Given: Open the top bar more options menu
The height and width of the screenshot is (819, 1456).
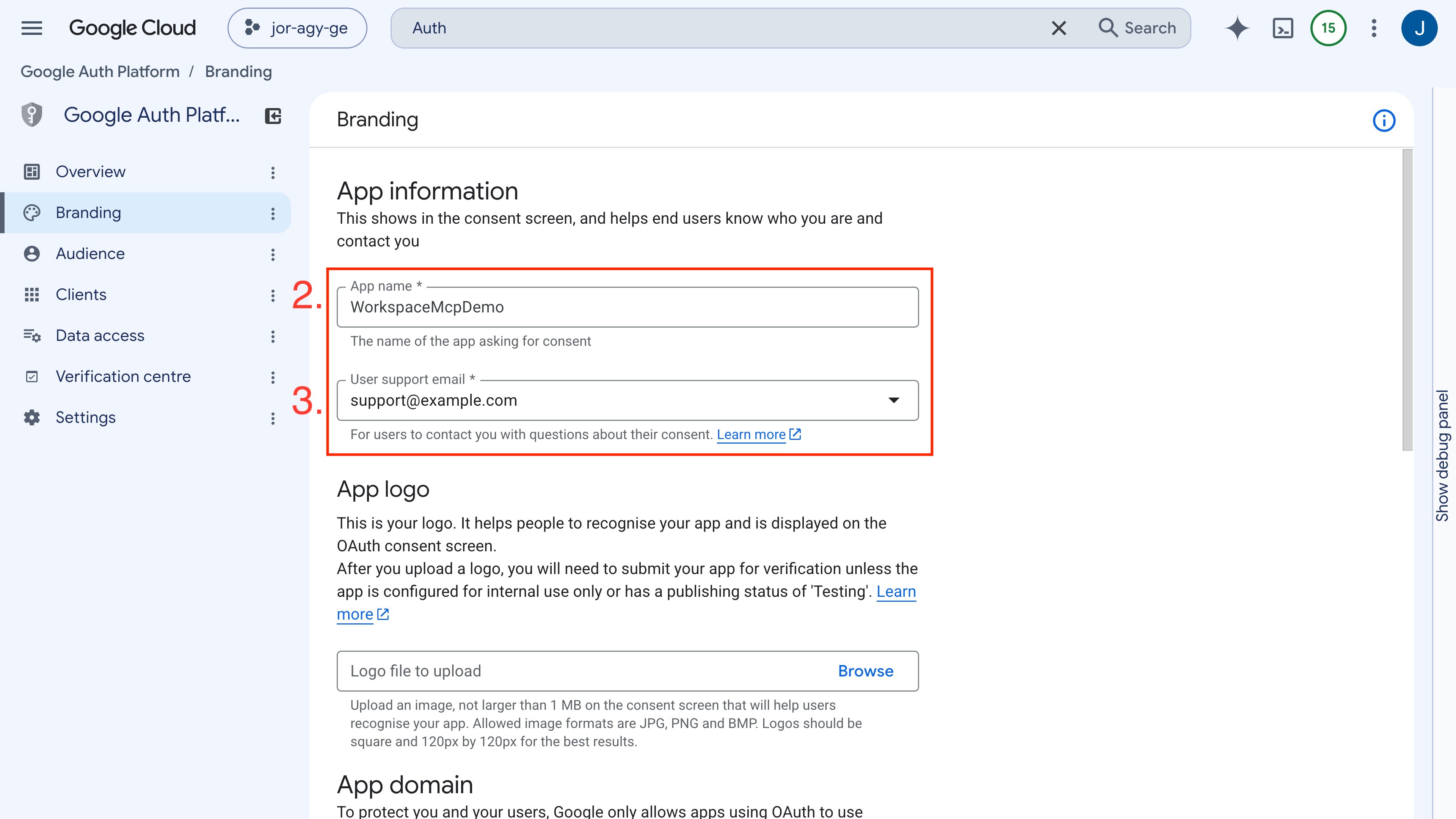Looking at the screenshot, I should coord(1374,28).
